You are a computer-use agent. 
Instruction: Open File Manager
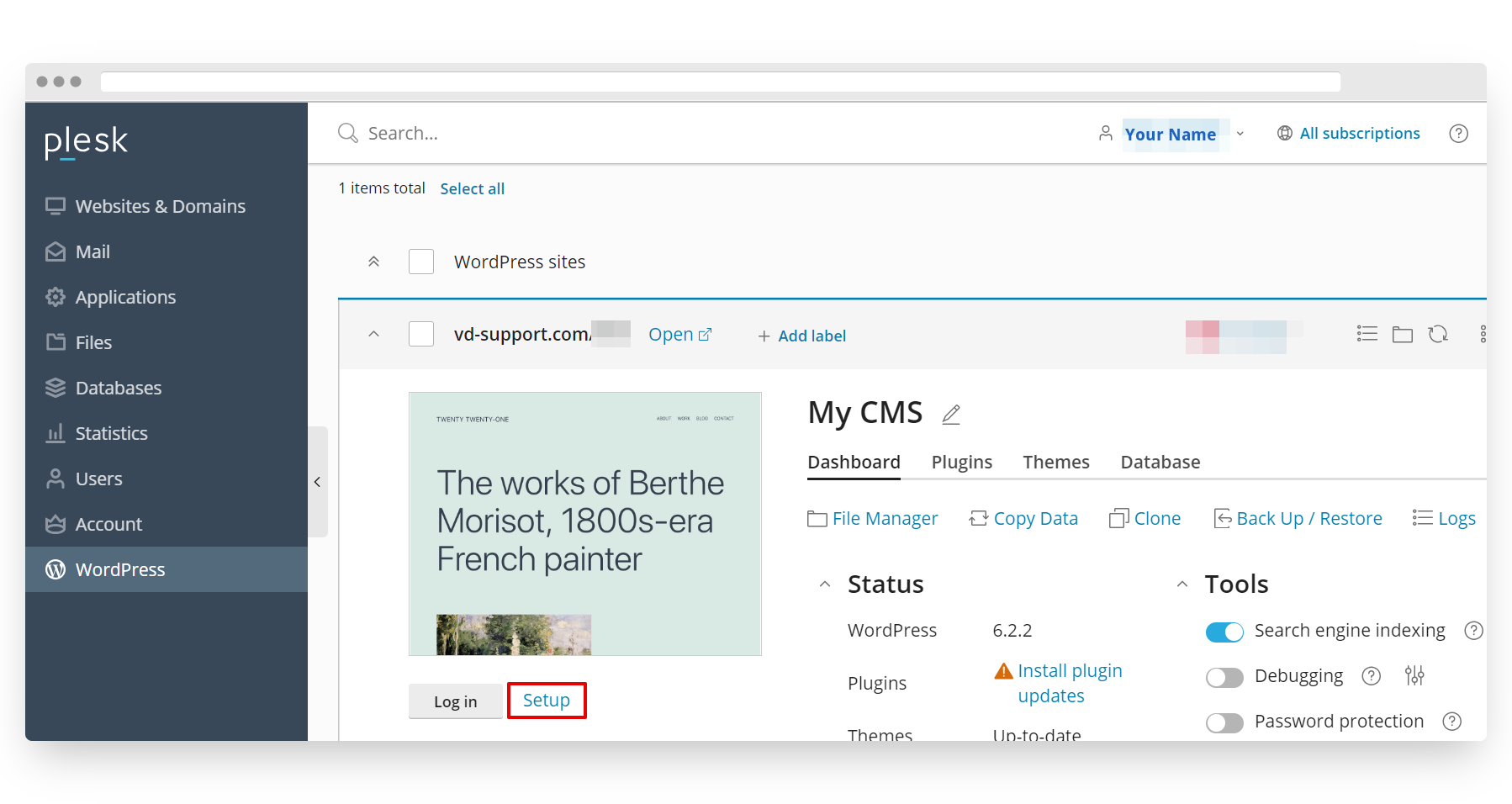873,518
